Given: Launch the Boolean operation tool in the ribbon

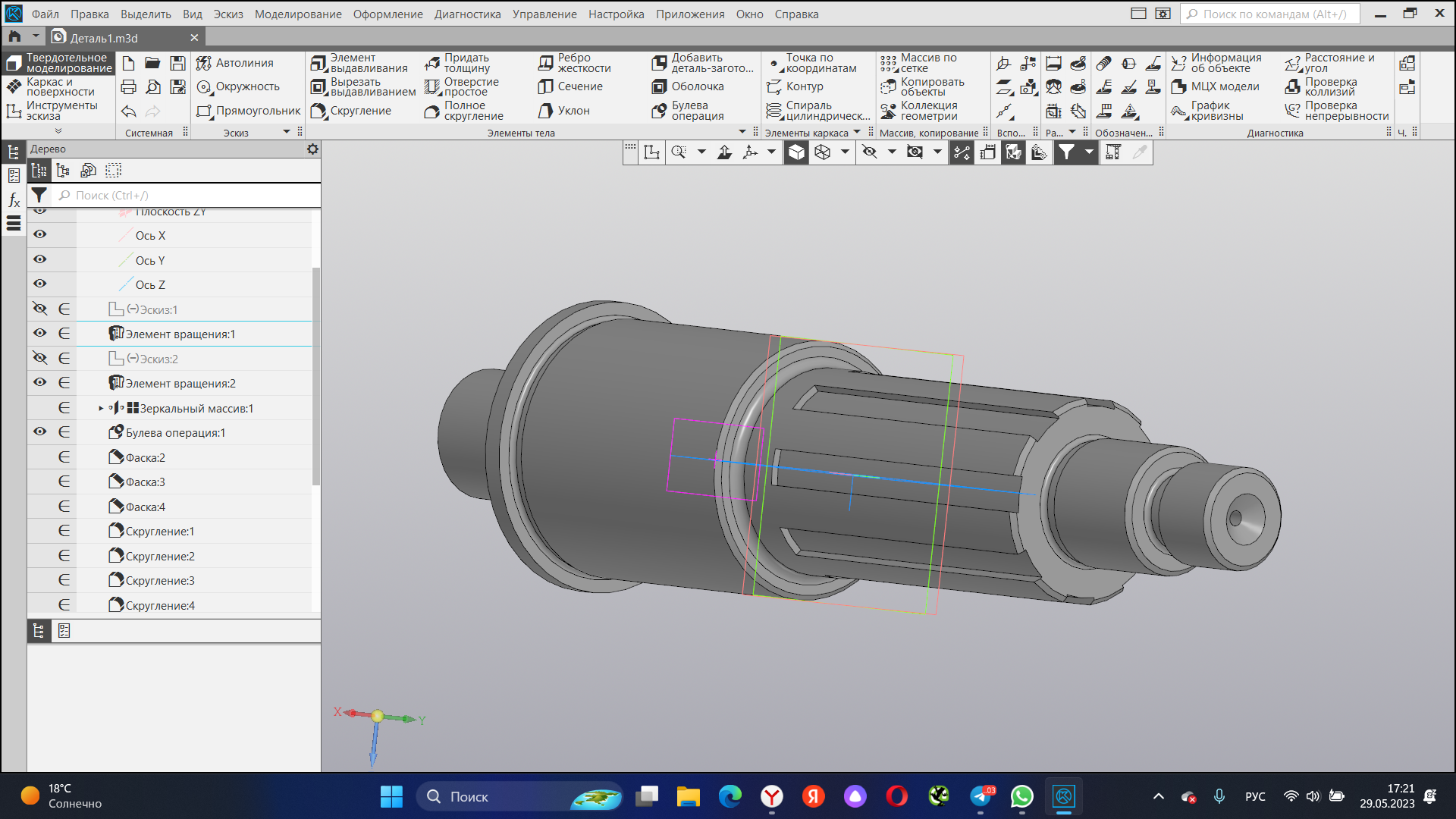Looking at the screenshot, I should tap(689, 111).
